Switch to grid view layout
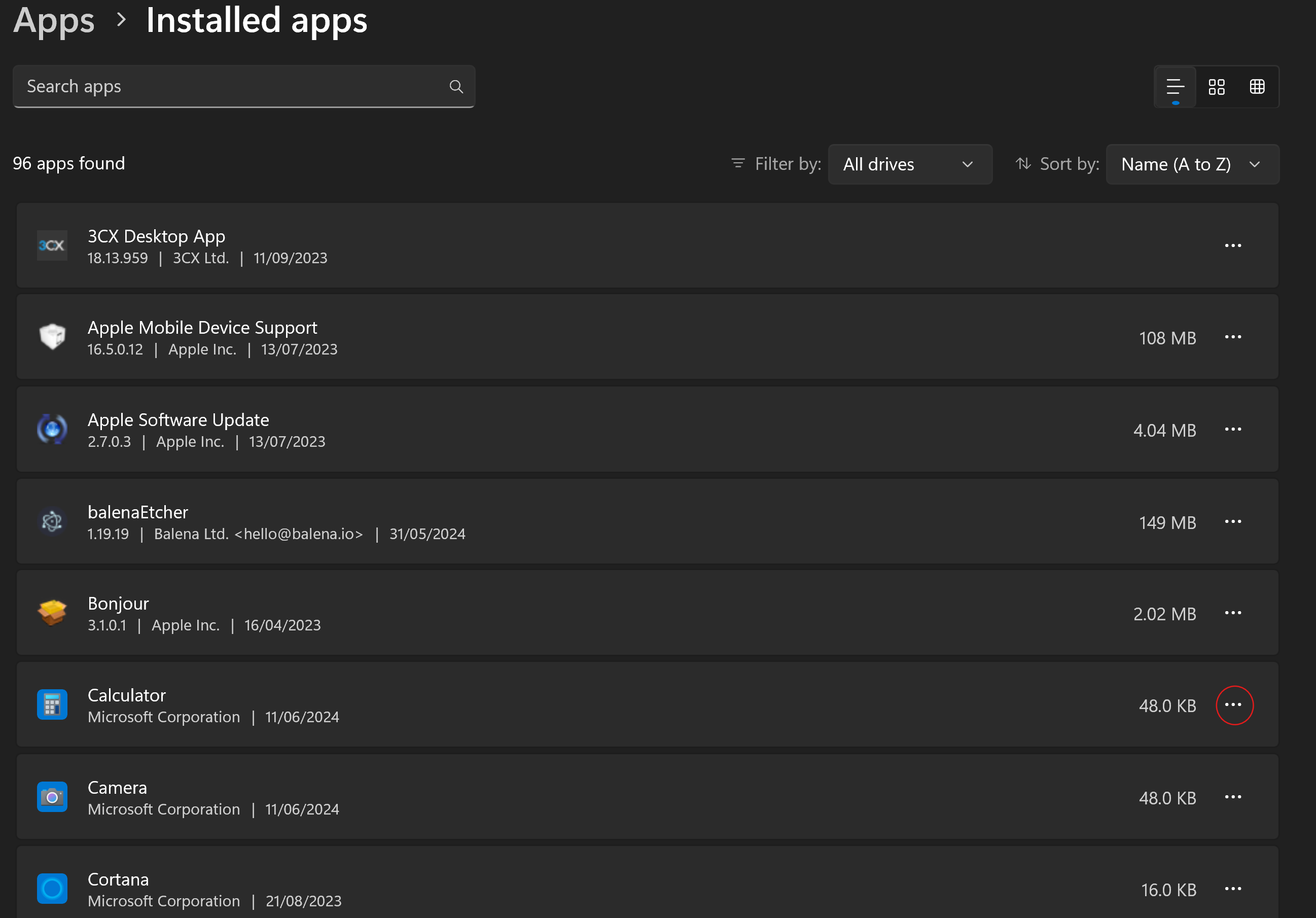Viewport: 1316px width, 918px height. tap(1216, 87)
